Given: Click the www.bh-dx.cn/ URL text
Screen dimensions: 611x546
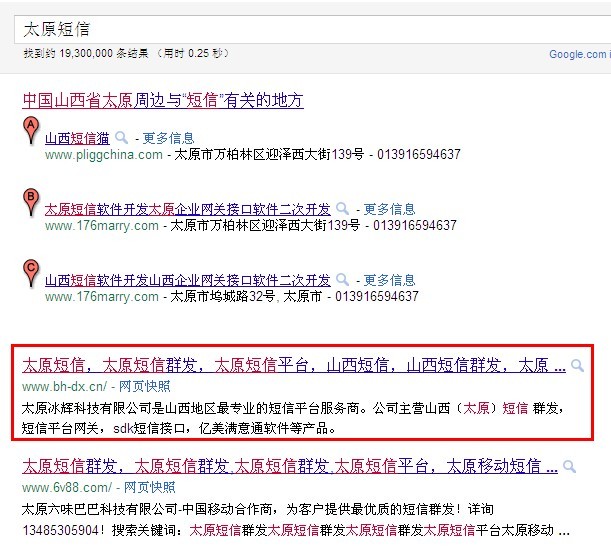Looking at the screenshot, I should point(64,387).
